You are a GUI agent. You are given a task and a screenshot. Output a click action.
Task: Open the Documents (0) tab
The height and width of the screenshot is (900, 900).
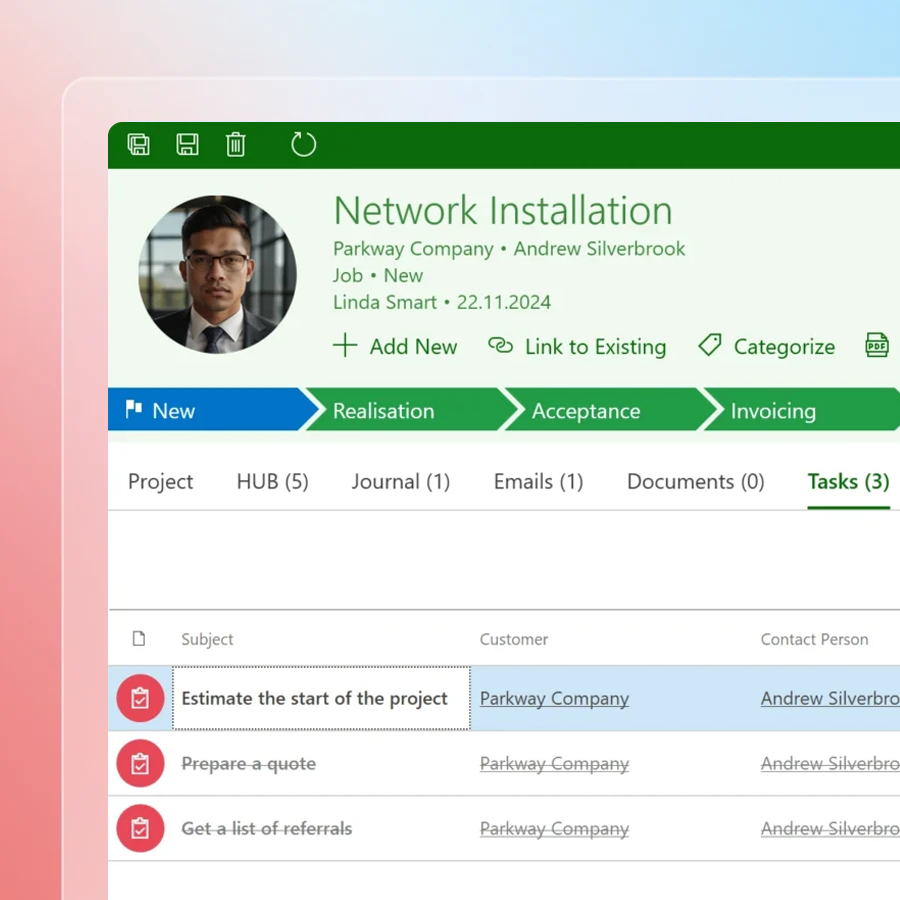[696, 482]
